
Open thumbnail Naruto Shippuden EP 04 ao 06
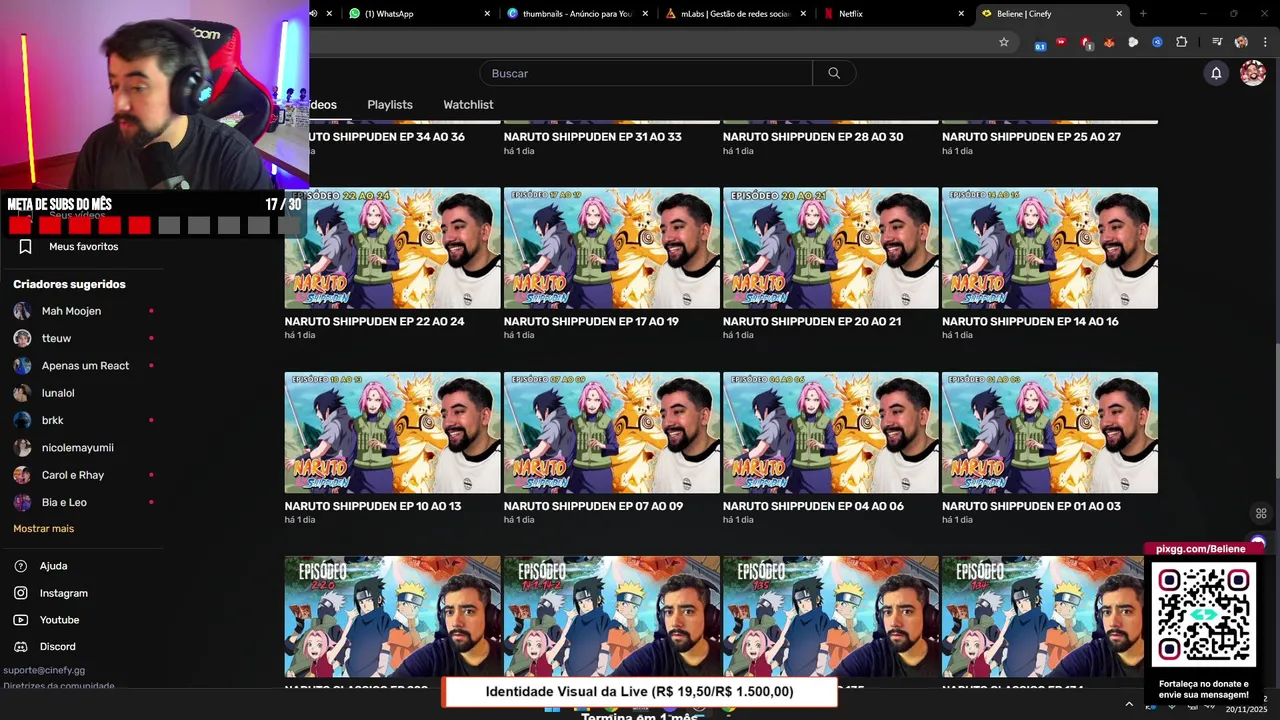point(831,433)
